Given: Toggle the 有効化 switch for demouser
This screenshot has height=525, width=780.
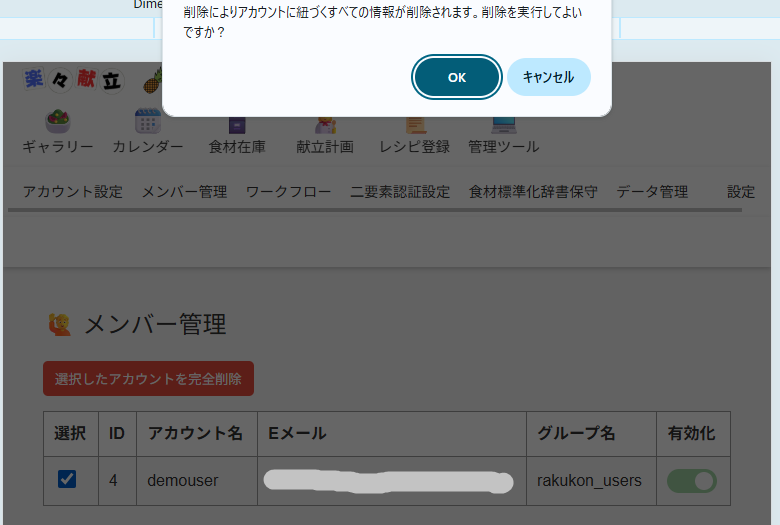Looking at the screenshot, I should (692, 481).
